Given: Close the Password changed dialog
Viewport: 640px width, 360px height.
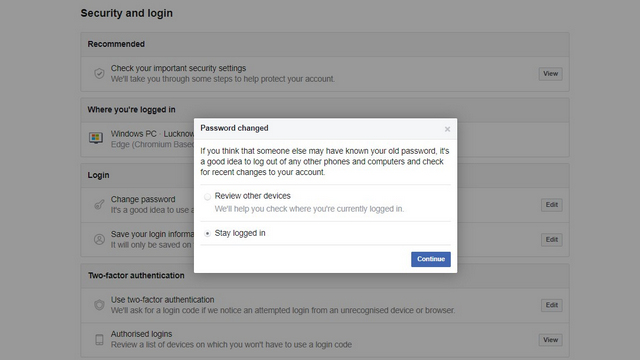Looking at the screenshot, I should click(447, 129).
